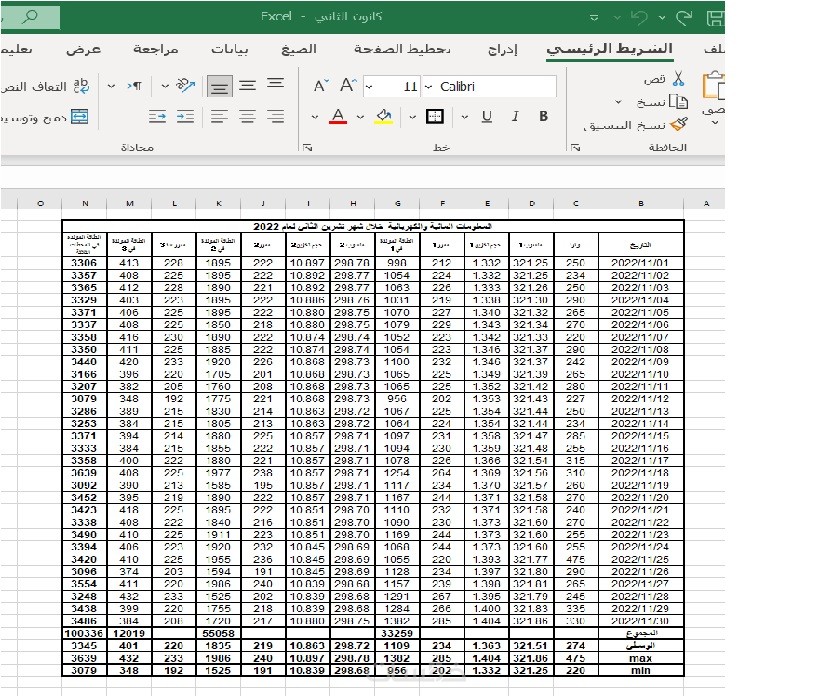Apply the yellow fill color bucket
The width and height of the screenshot is (832, 696).
(384, 116)
